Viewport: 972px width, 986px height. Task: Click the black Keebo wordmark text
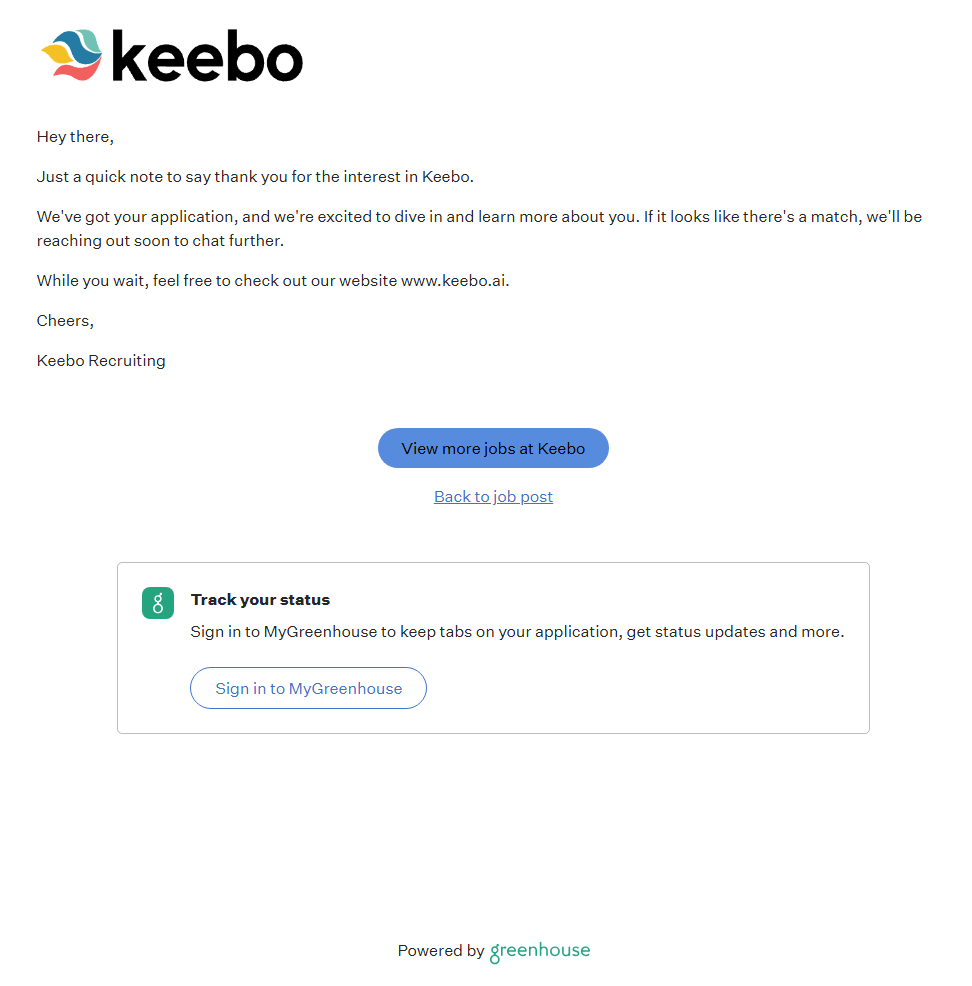(207, 56)
